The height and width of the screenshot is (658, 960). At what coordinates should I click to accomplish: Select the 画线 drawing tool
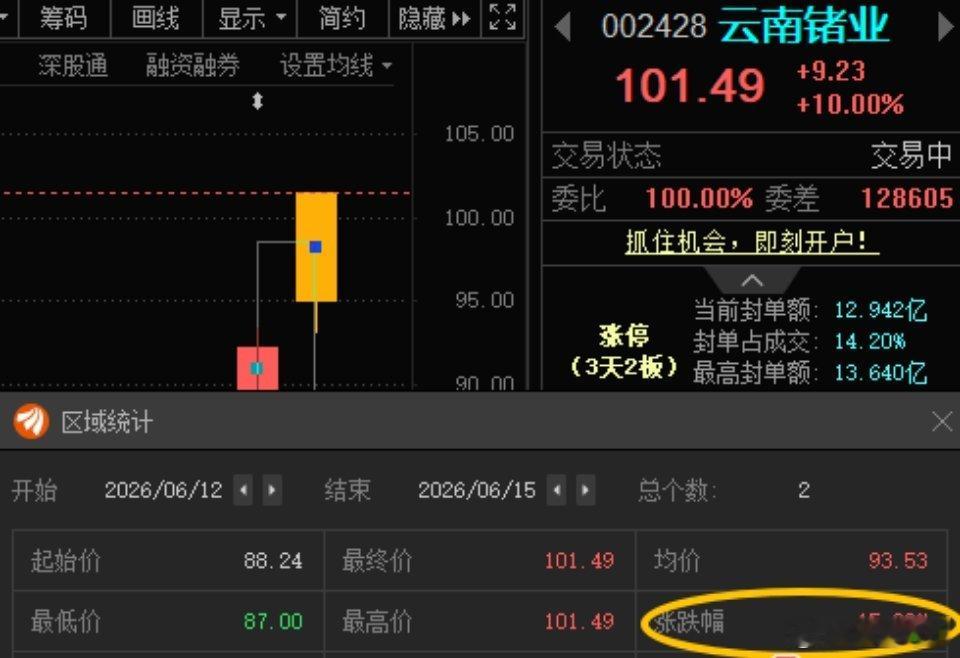click(156, 18)
